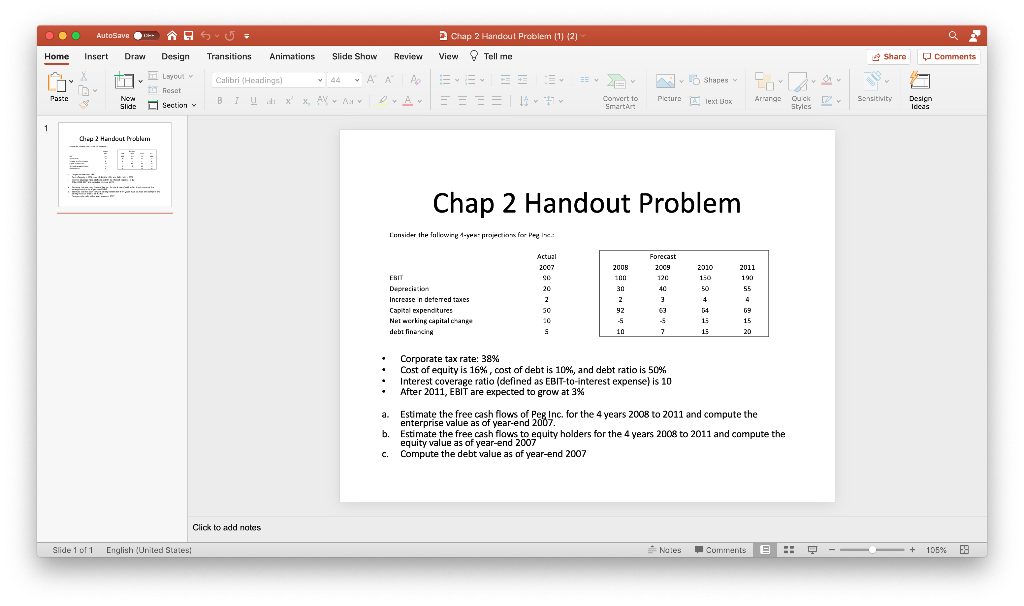Toggle bold formatting

(219, 100)
